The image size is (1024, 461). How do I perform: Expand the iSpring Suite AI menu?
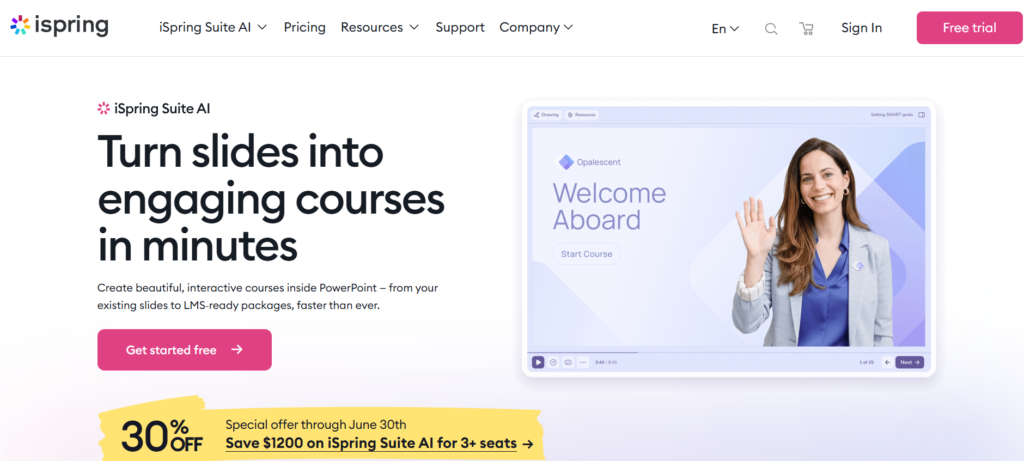(213, 27)
